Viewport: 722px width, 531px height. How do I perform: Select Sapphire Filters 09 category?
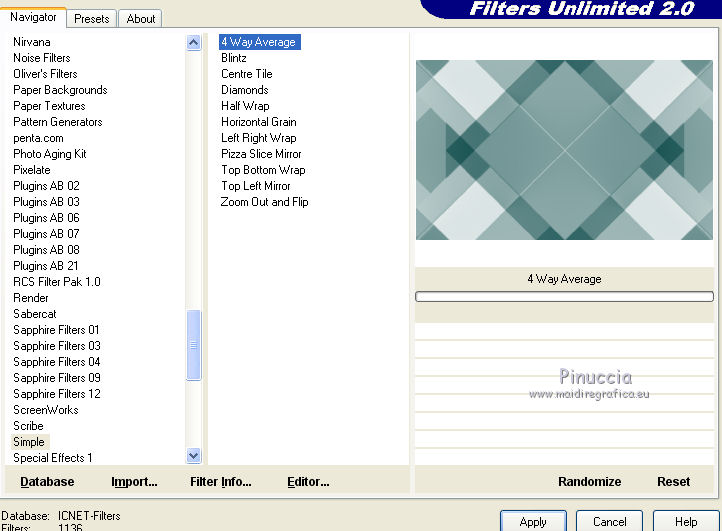(x=57, y=378)
